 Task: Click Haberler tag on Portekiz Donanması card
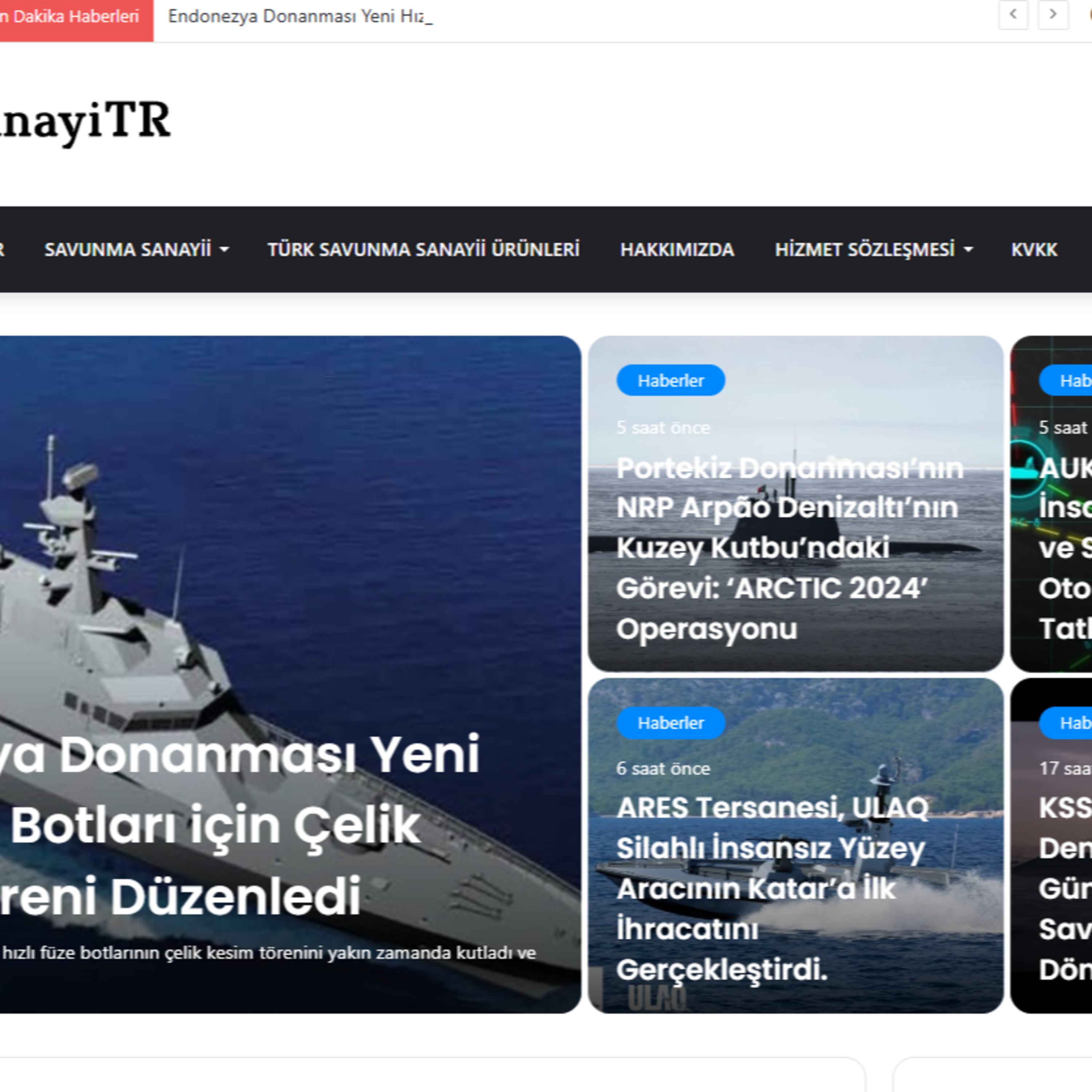coord(670,380)
